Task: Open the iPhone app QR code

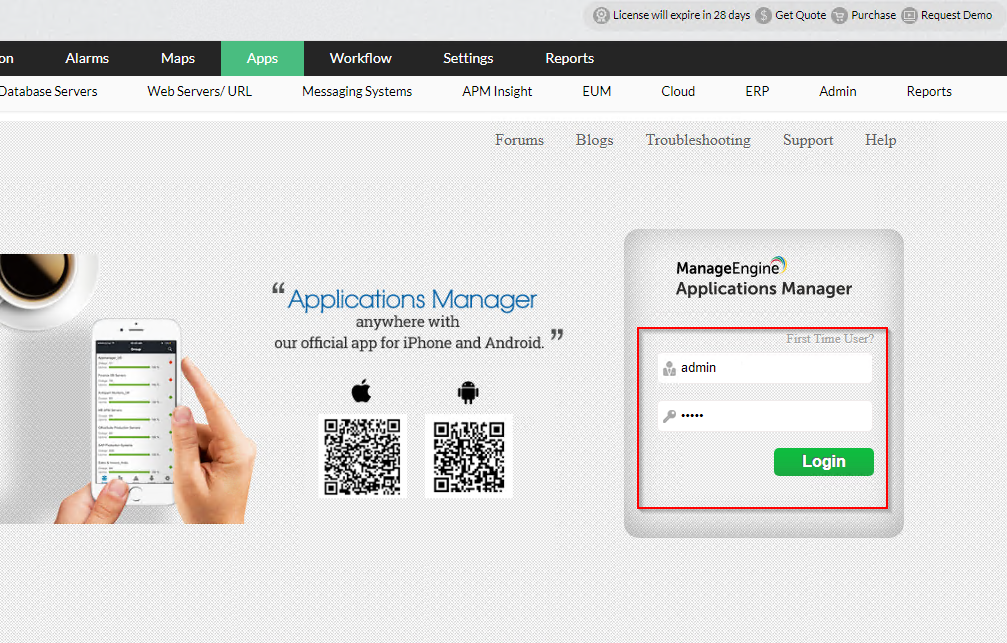Action: [362, 455]
